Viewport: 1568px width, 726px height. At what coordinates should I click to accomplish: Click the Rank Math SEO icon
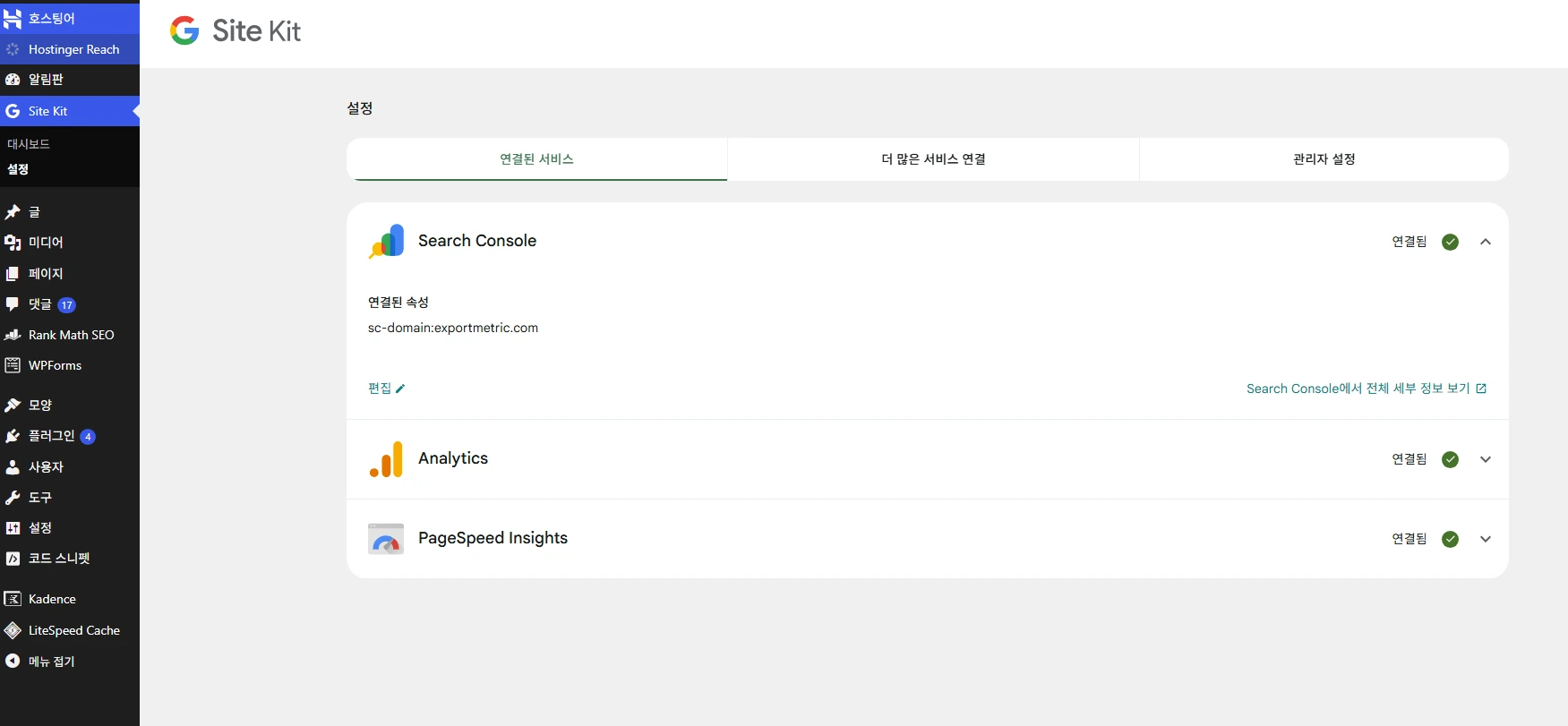tap(13, 335)
